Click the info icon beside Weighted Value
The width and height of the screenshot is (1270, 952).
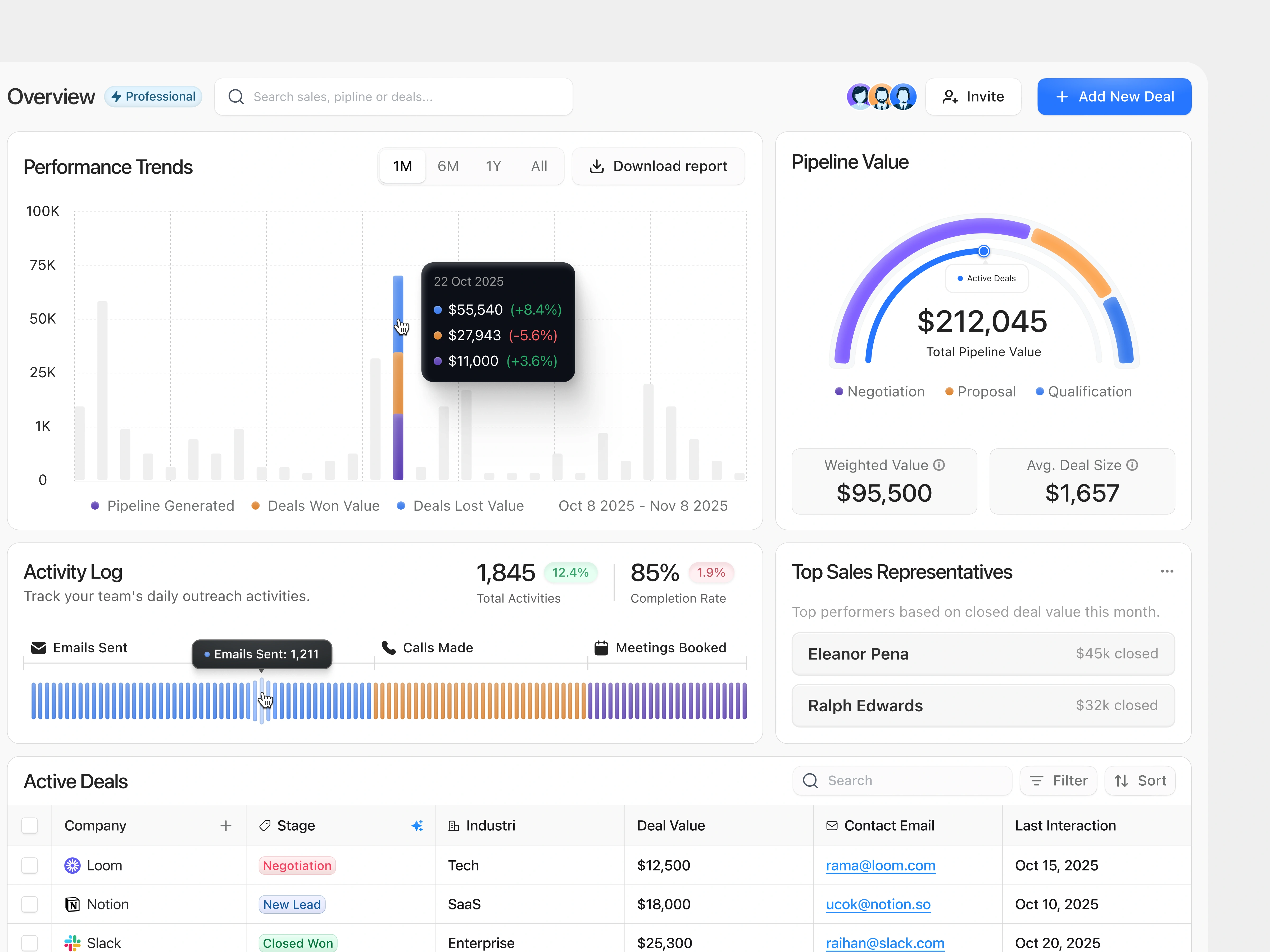click(x=939, y=465)
